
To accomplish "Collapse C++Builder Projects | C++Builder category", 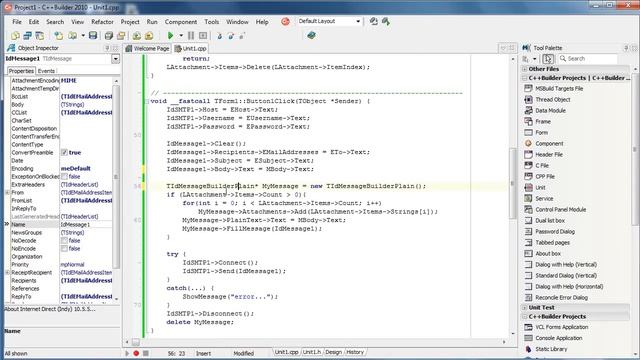I will (525, 78).
